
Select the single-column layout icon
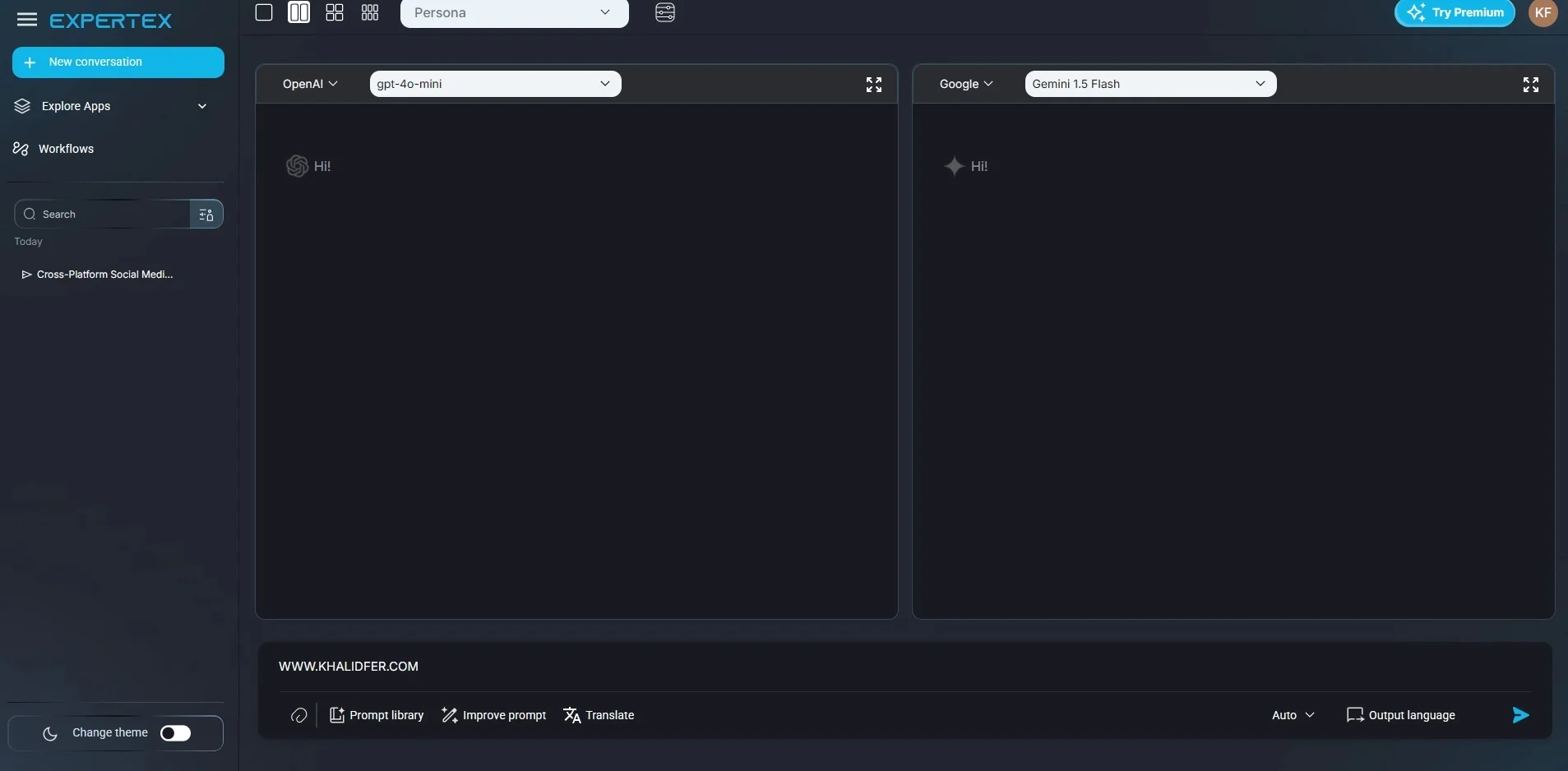(x=265, y=12)
